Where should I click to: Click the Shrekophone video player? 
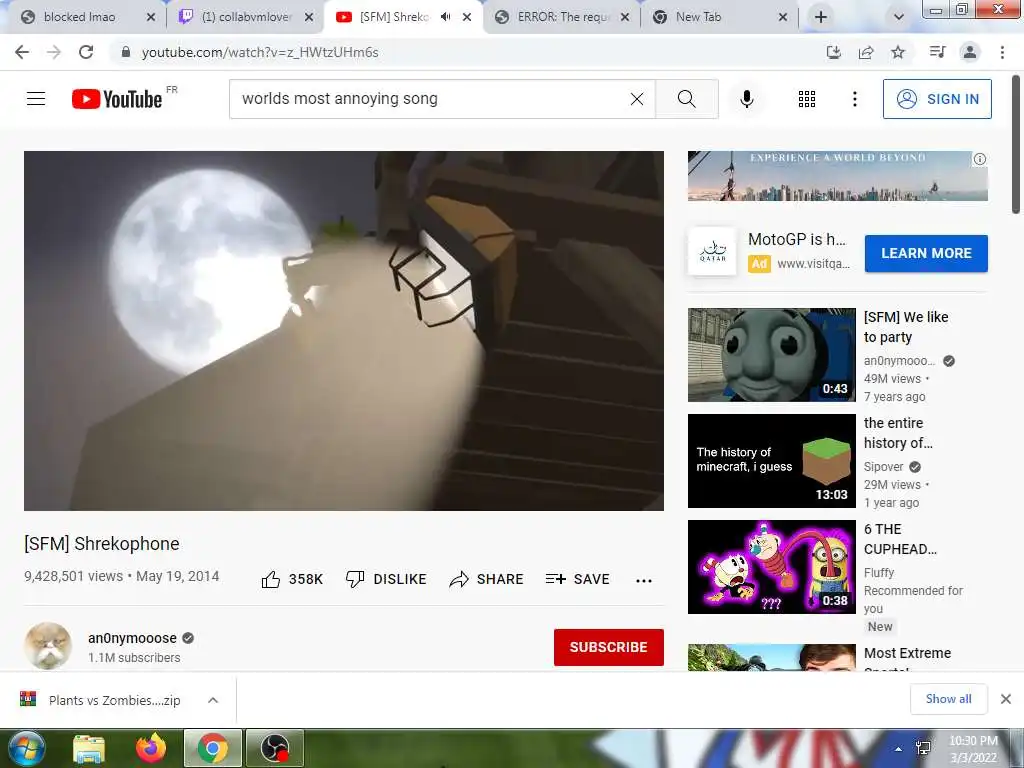[x=344, y=330]
